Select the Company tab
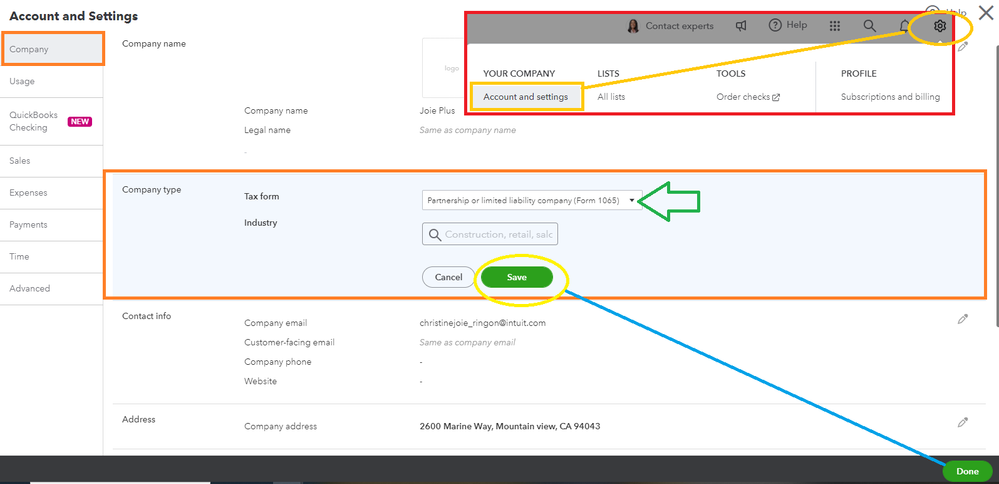The width and height of the screenshot is (999, 484). [x=53, y=49]
